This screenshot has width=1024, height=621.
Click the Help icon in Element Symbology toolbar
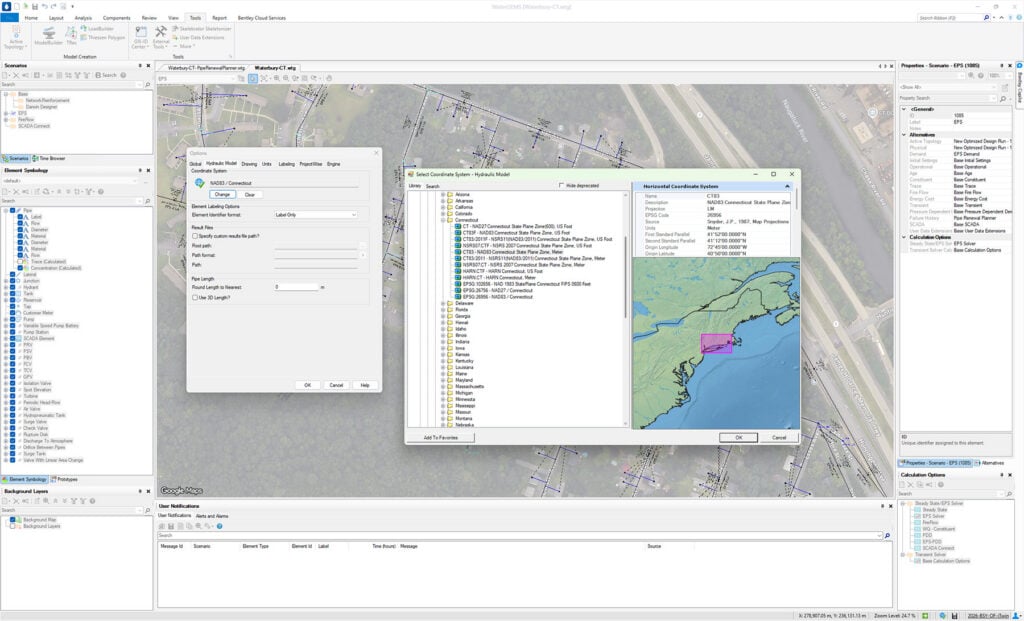click(x=102, y=191)
